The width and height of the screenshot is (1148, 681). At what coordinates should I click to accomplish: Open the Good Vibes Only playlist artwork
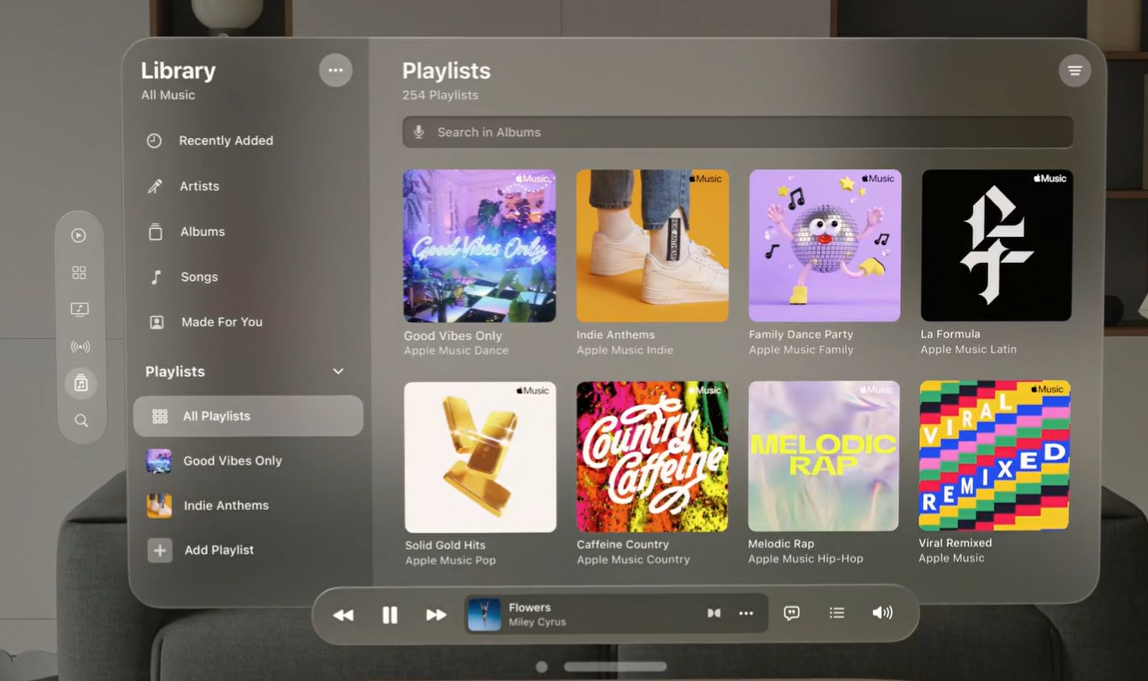480,246
